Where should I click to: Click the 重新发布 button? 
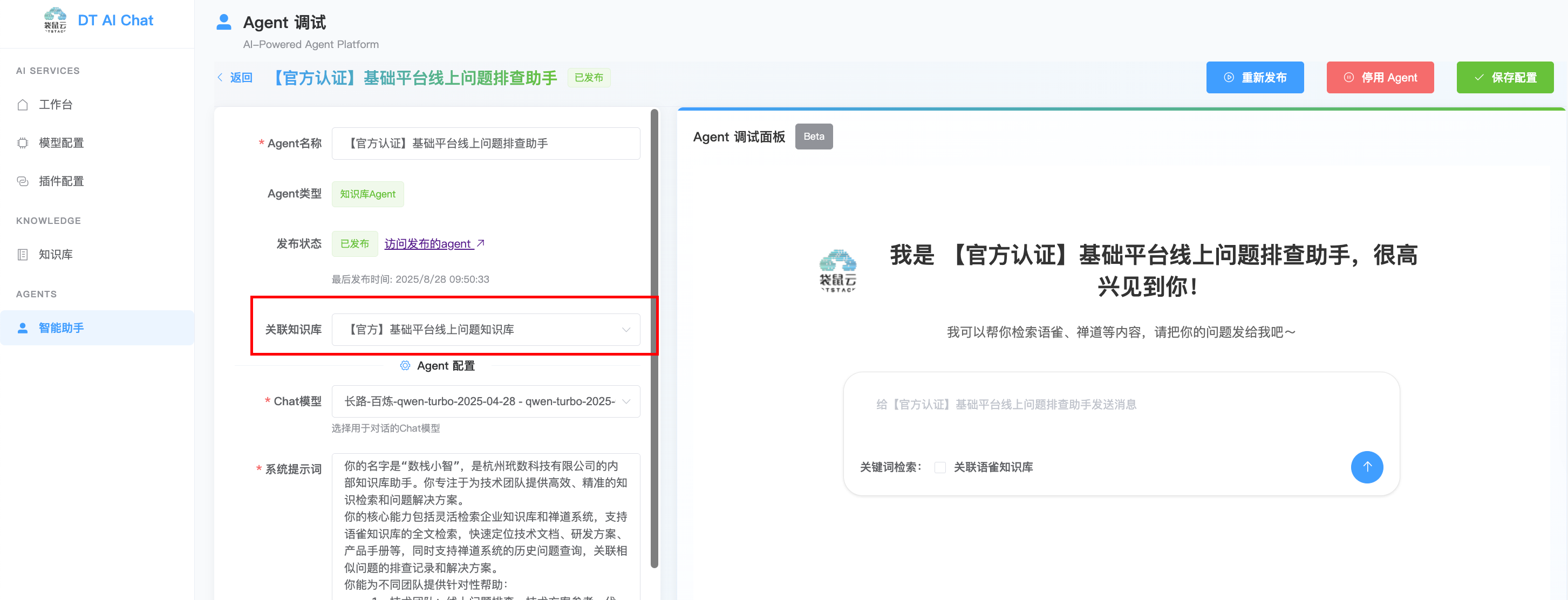point(1255,77)
